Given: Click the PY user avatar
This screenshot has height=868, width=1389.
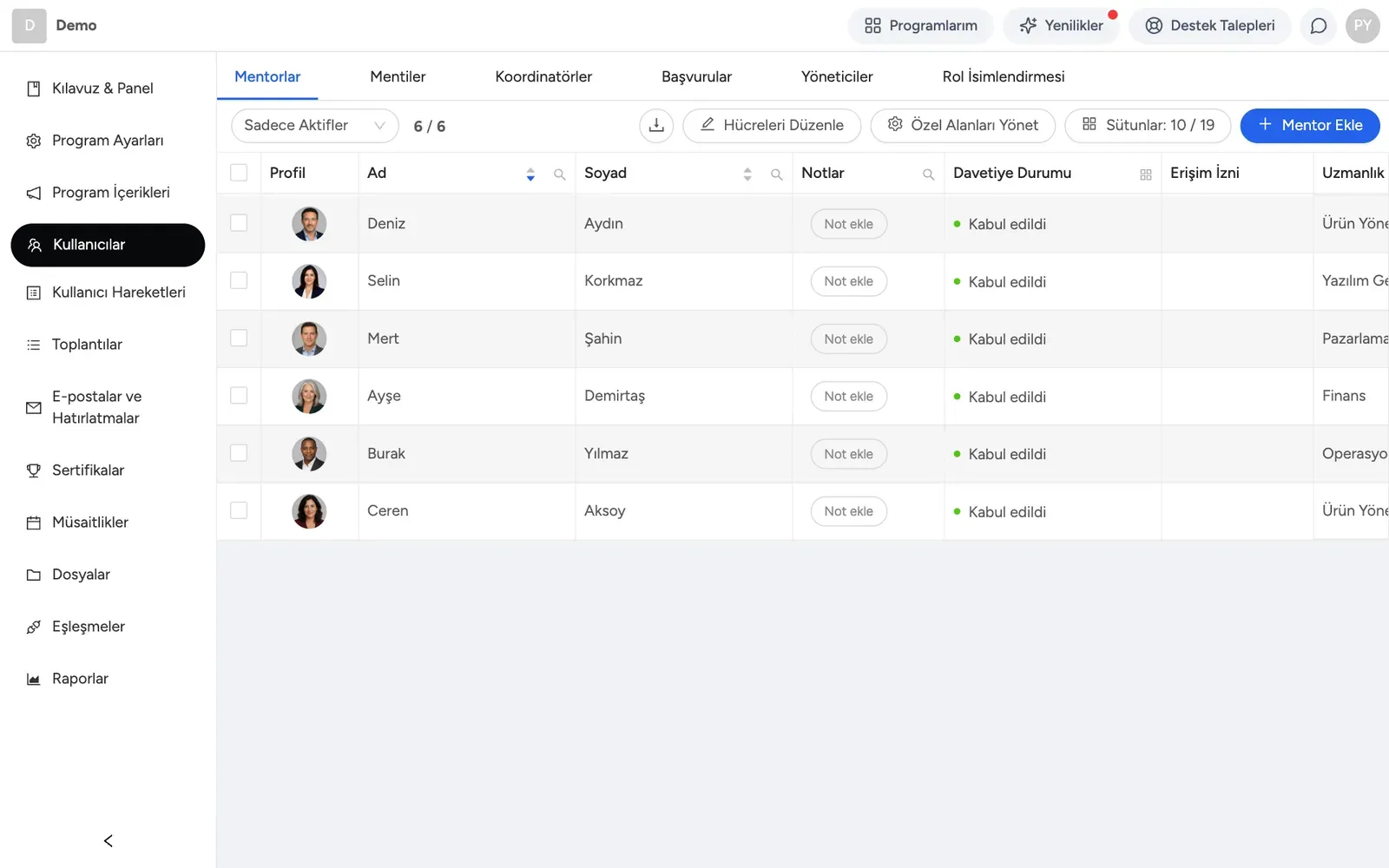Looking at the screenshot, I should coord(1363,26).
